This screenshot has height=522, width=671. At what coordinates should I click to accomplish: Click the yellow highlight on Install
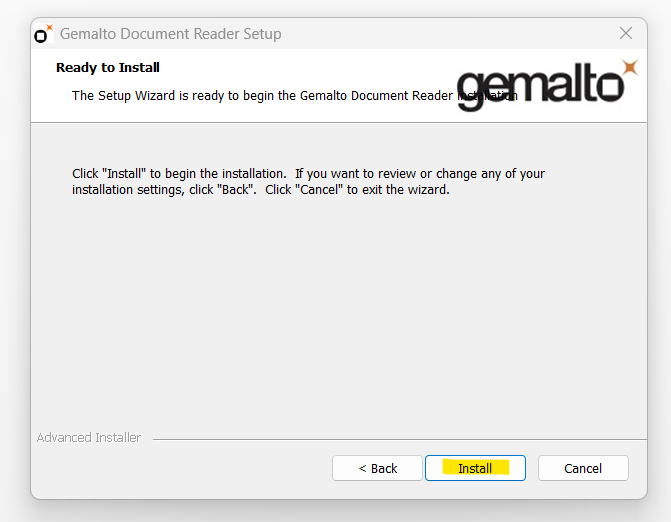476,467
